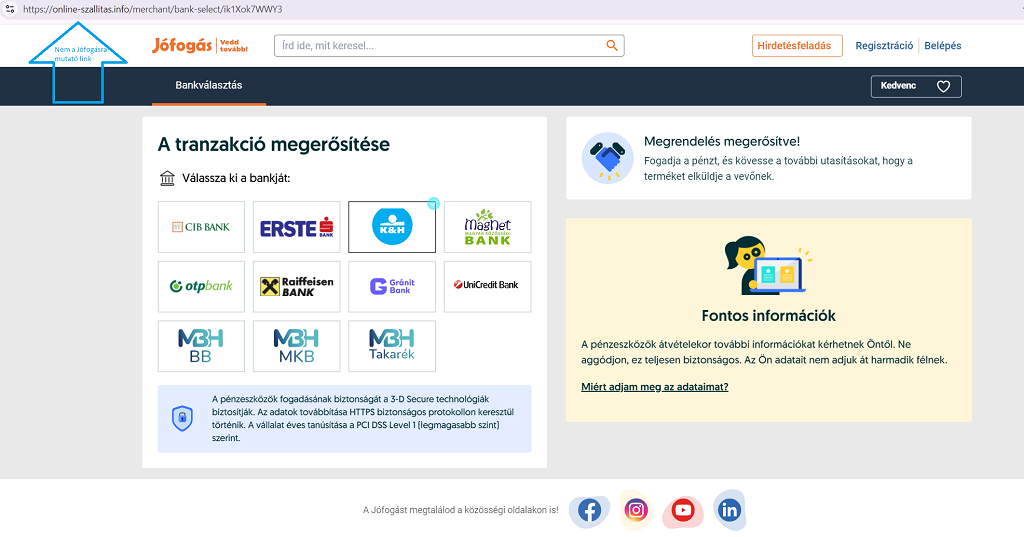Image resolution: width=1024 pixels, height=537 pixels.
Task: Open the 'Miért adjam meg az adataimat?' link
Action: pyautogui.click(x=654, y=387)
